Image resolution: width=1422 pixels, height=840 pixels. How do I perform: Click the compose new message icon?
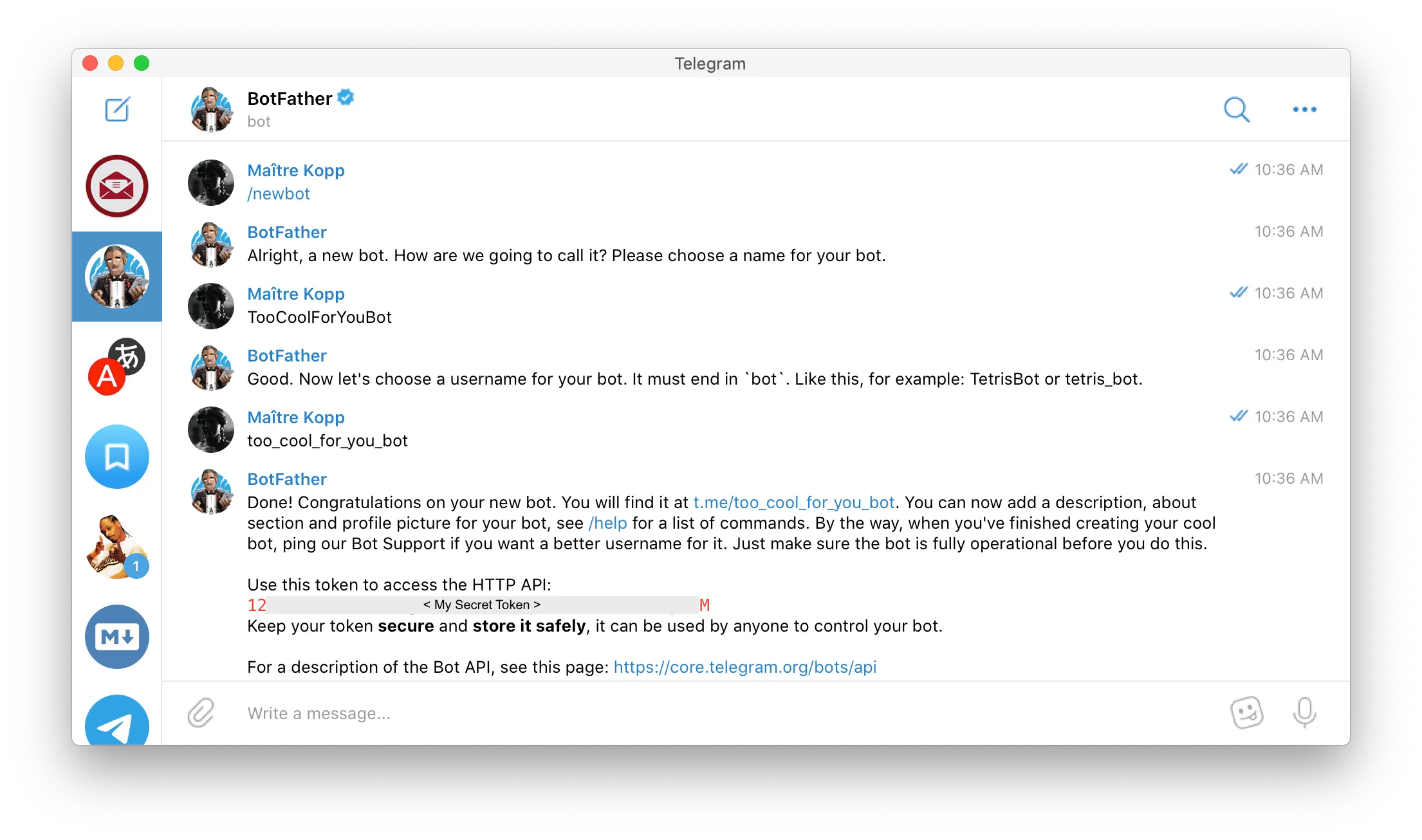[x=117, y=109]
